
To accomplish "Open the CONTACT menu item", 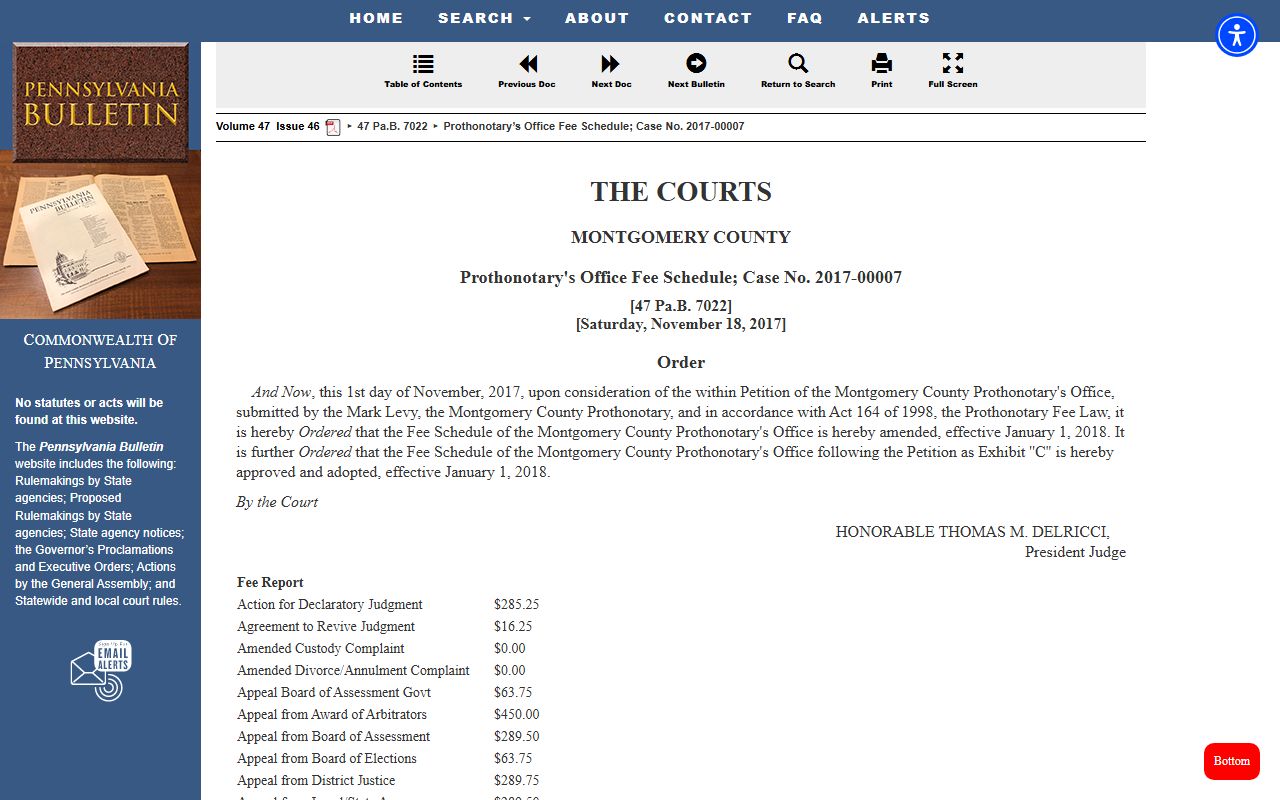I will [x=708, y=18].
